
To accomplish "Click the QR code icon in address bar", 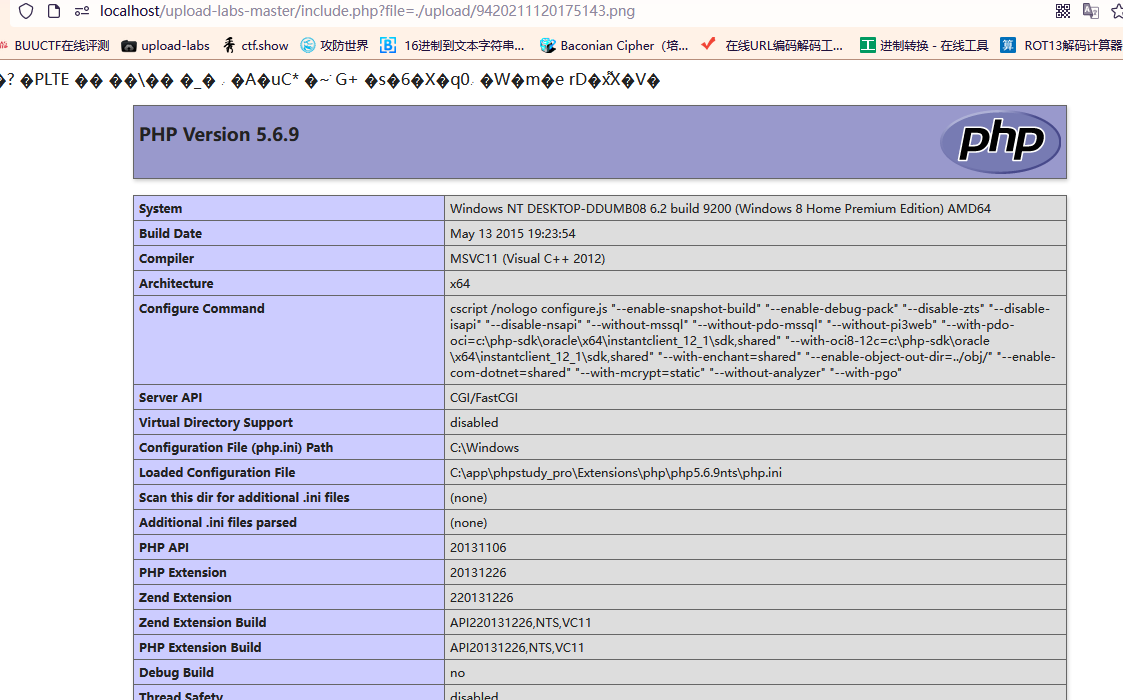I will point(1063,11).
